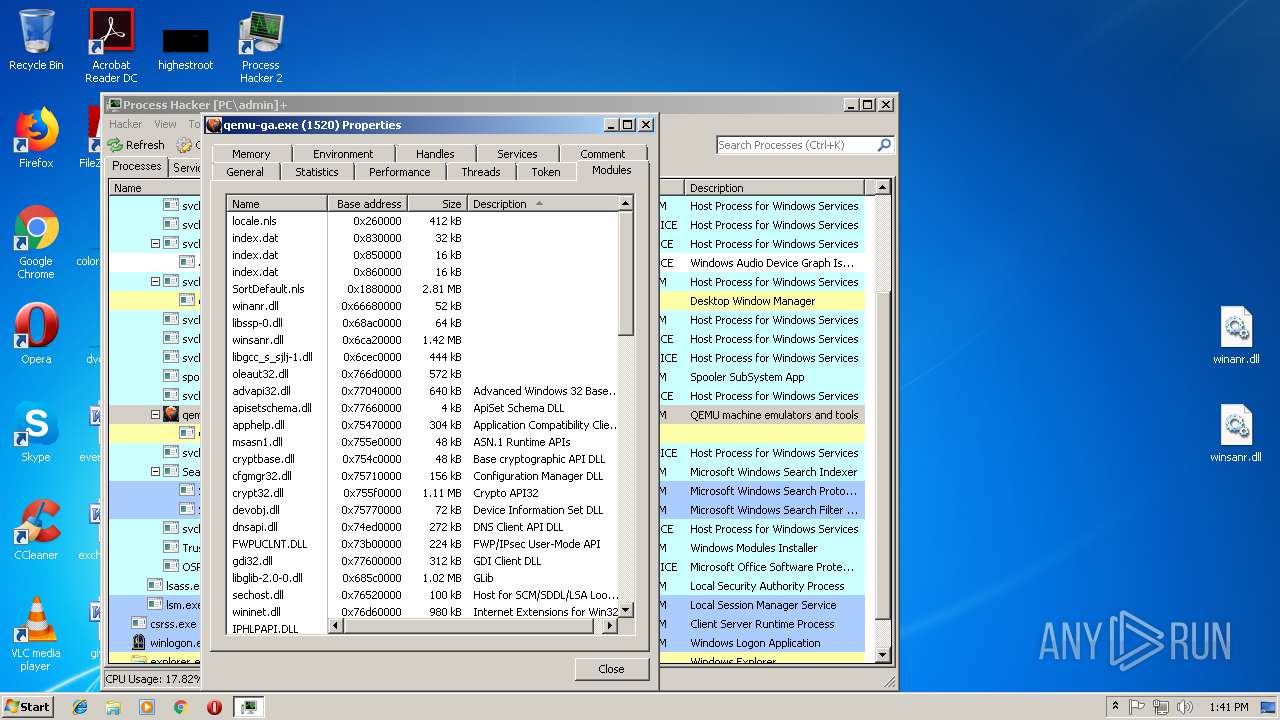The height and width of the screenshot is (720, 1280).
Task: Open Opera from the taskbar
Action: tap(214, 707)
